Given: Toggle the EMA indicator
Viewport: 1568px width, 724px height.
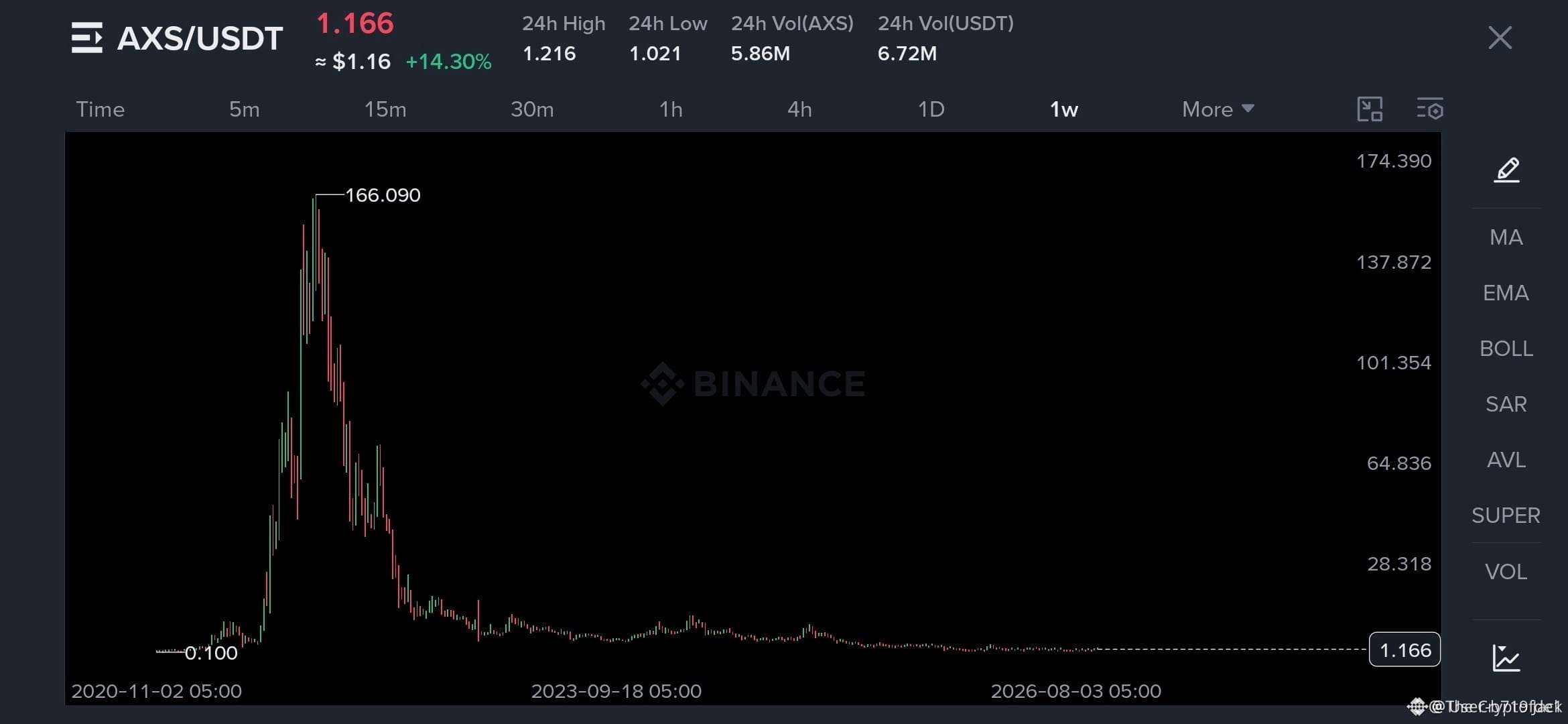Looking at the screenshot, I should pos(1506,293).
